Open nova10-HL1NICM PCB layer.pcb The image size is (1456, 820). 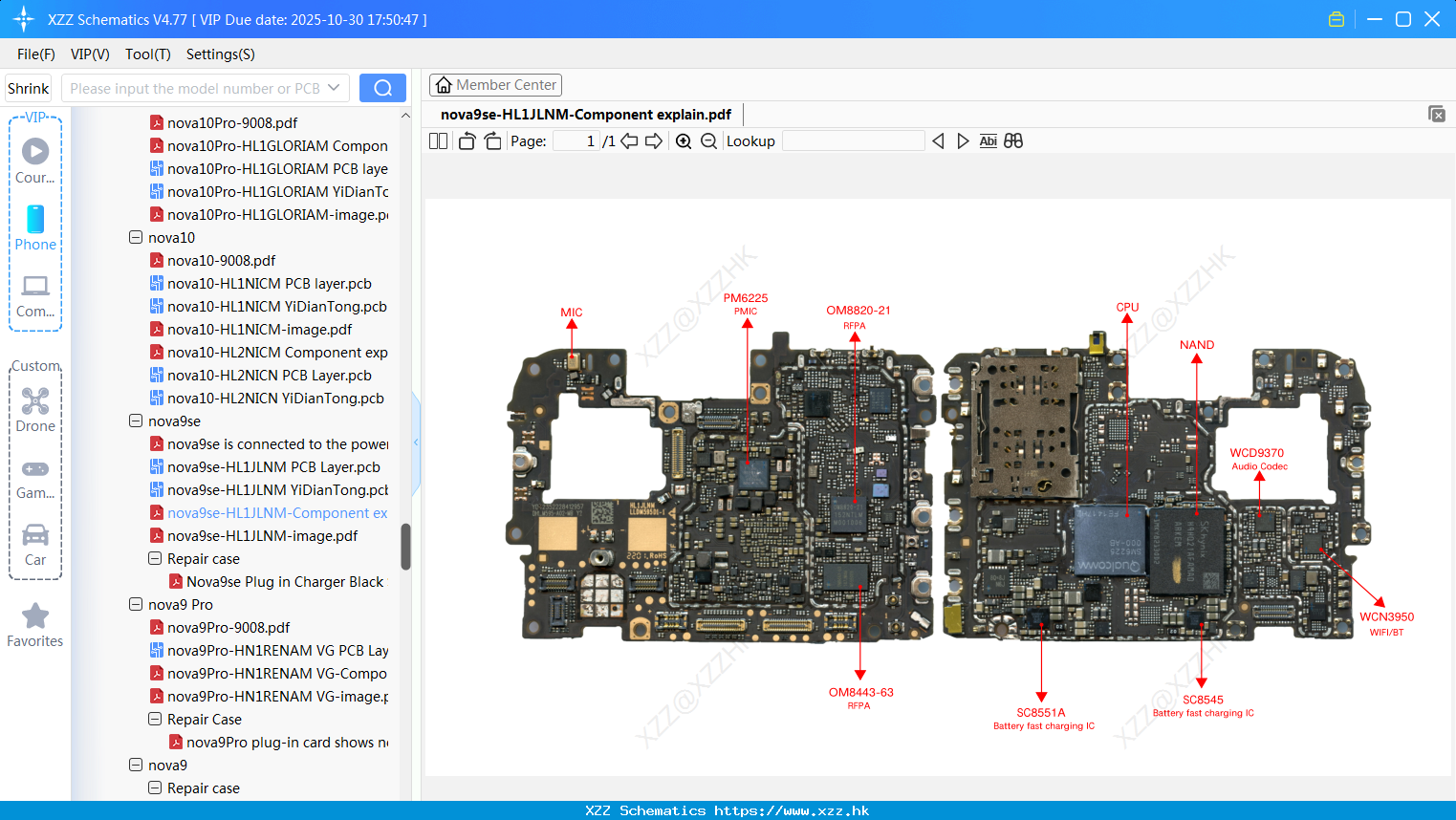[x=269, y=283]
